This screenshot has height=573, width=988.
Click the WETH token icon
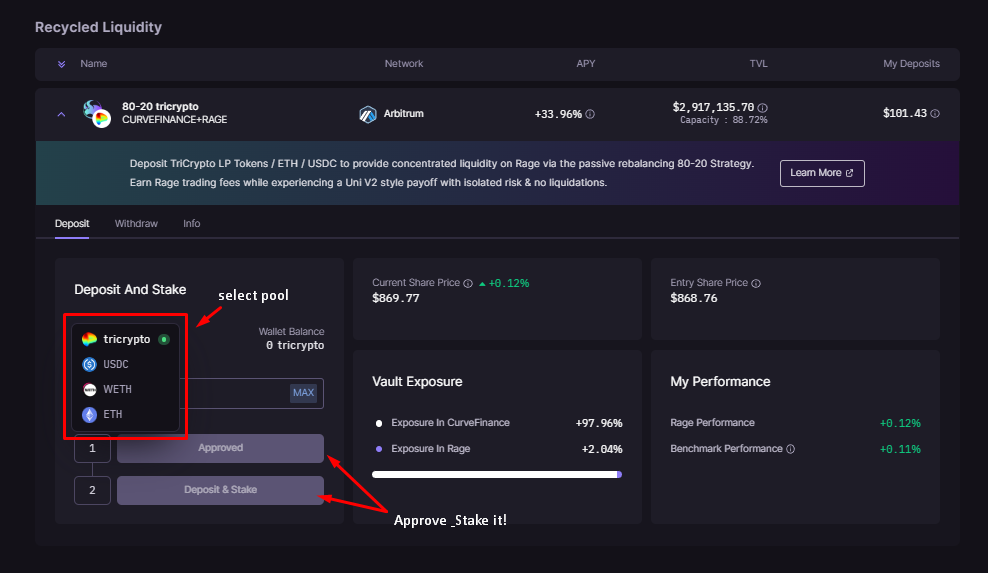pos(89,390)
